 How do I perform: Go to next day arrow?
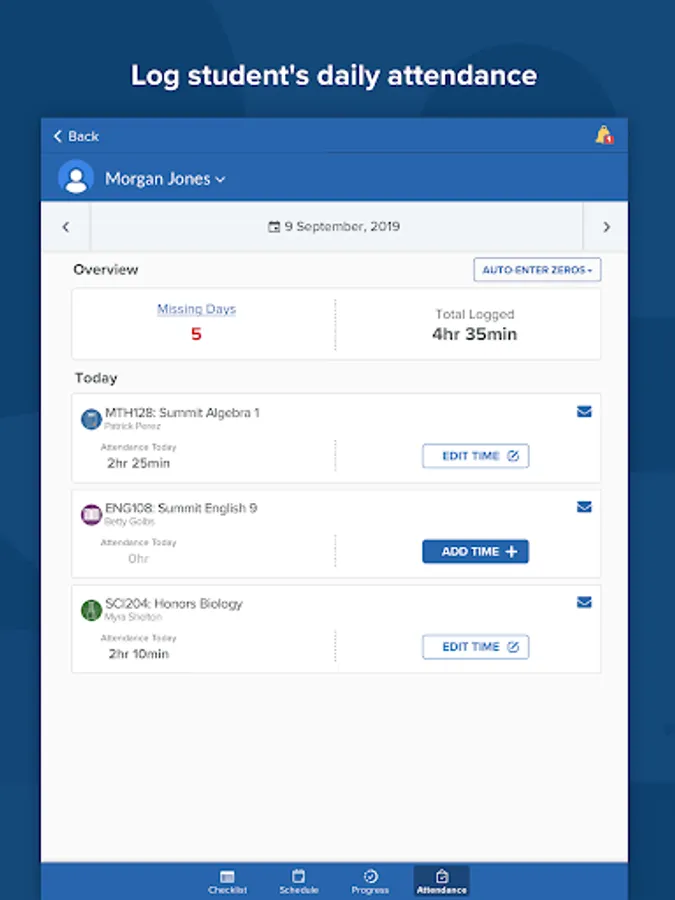pyautogui.click(x=606, y=227)
